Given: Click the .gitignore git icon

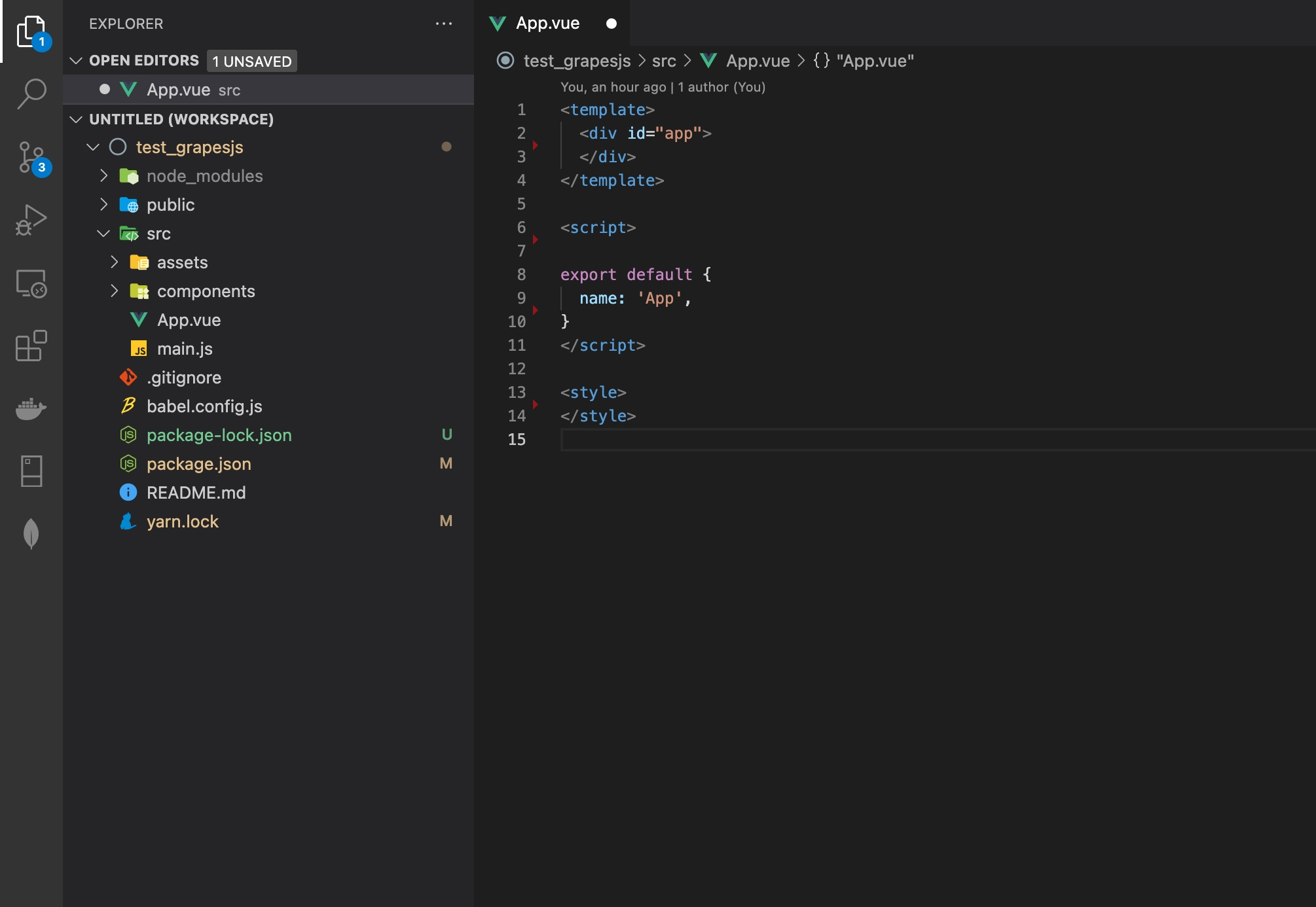Looking at the screenshot, I should [x=128, y=378].
